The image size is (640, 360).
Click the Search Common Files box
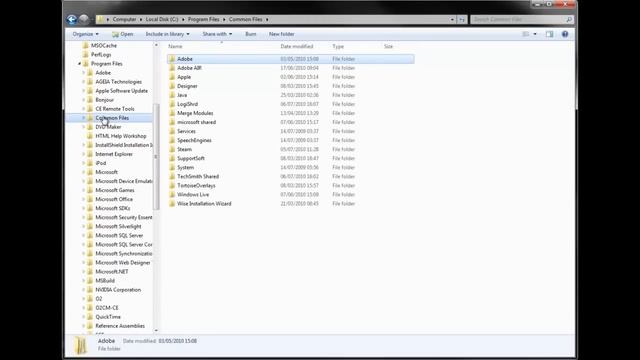[522, 19]
